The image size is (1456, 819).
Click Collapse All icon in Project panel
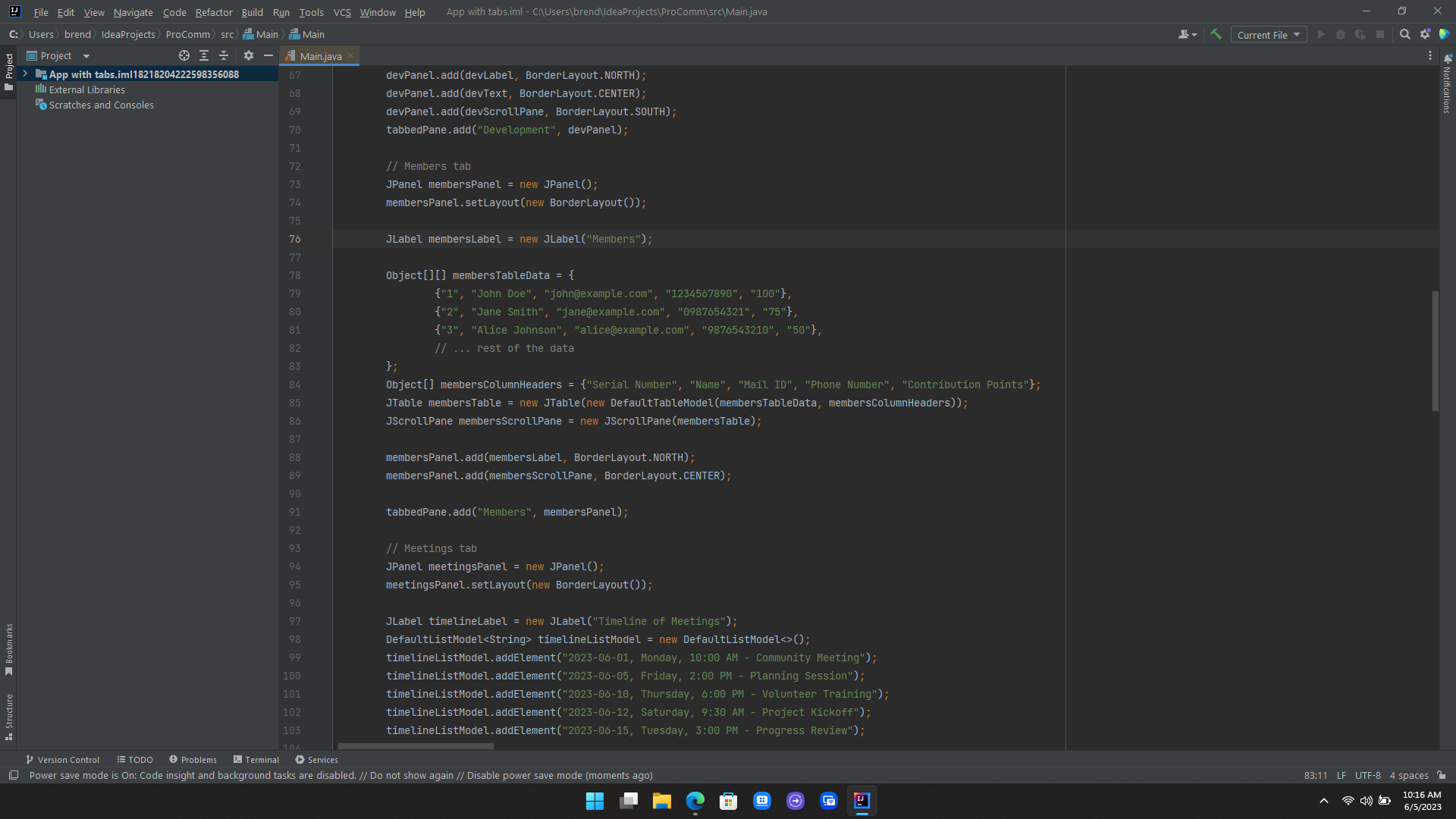[224, 55]
